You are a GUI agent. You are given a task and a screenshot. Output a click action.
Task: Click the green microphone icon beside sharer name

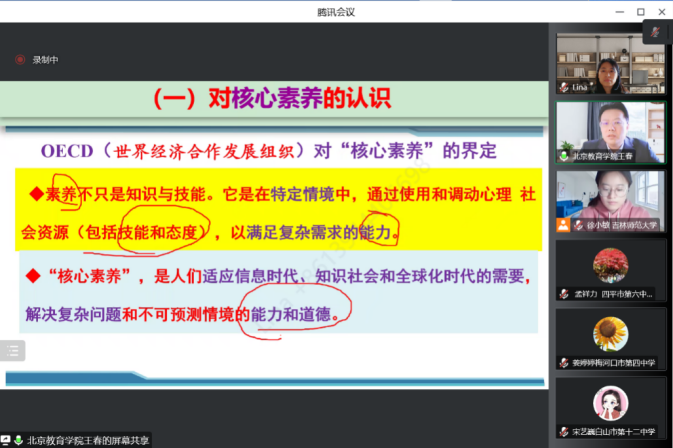point(18,440)
